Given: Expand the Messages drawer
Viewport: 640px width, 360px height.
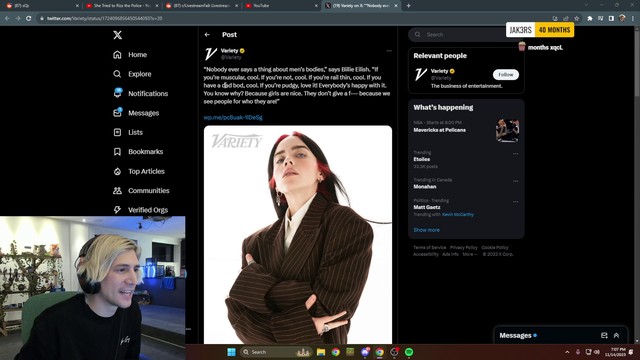Looking at the screenshot, I should pyautogui.click(x=616, y=336).
